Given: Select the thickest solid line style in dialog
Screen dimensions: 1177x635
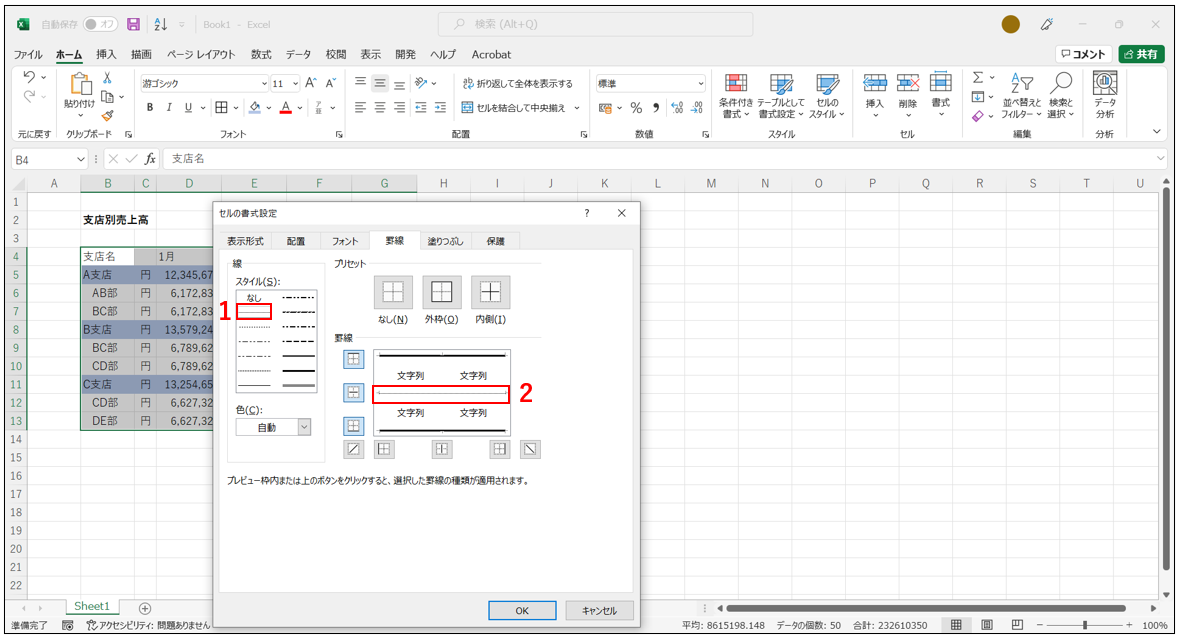Looking at the screenshot, I should coord(298,385).
